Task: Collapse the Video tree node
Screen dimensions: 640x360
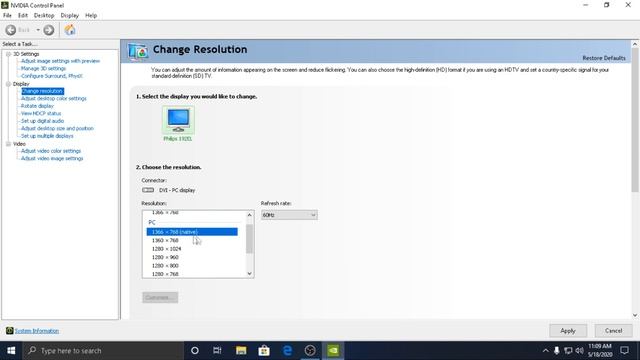Action: pyautogui.click(x=8, y=144)
